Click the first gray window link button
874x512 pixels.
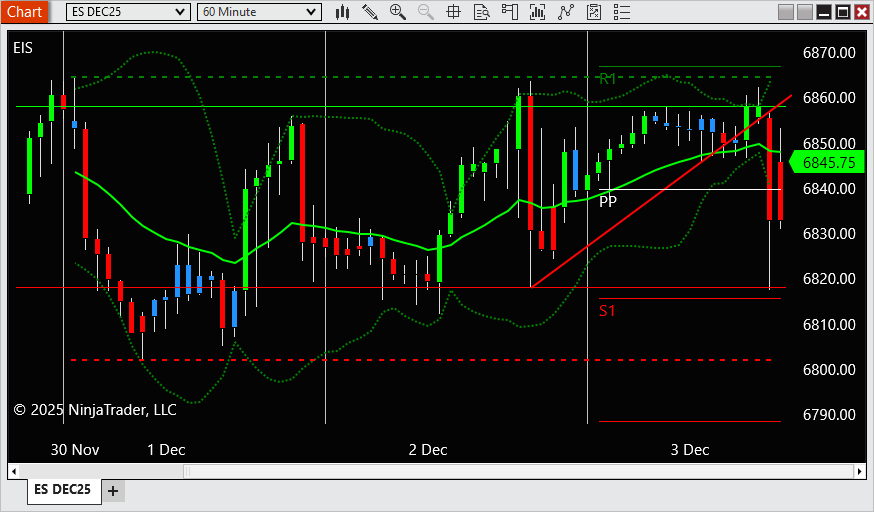786,12
